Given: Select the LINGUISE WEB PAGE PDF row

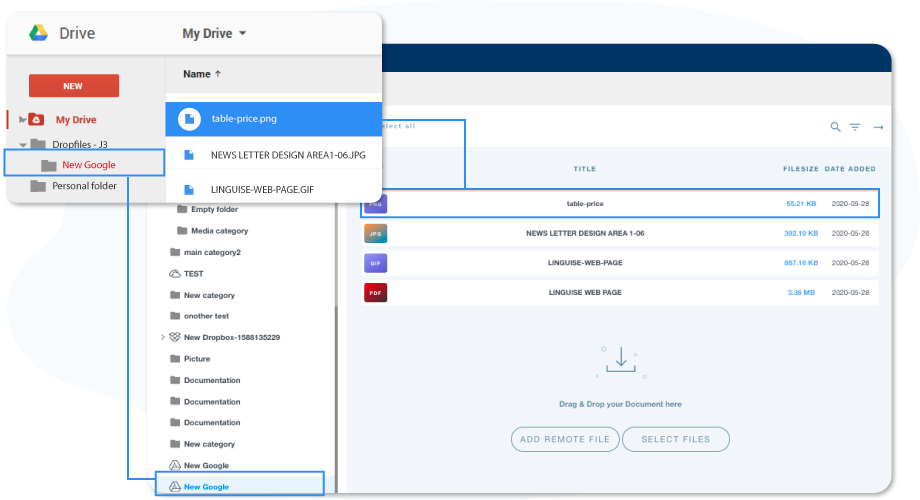Looking at the screenshot, I should pos(620,292).
